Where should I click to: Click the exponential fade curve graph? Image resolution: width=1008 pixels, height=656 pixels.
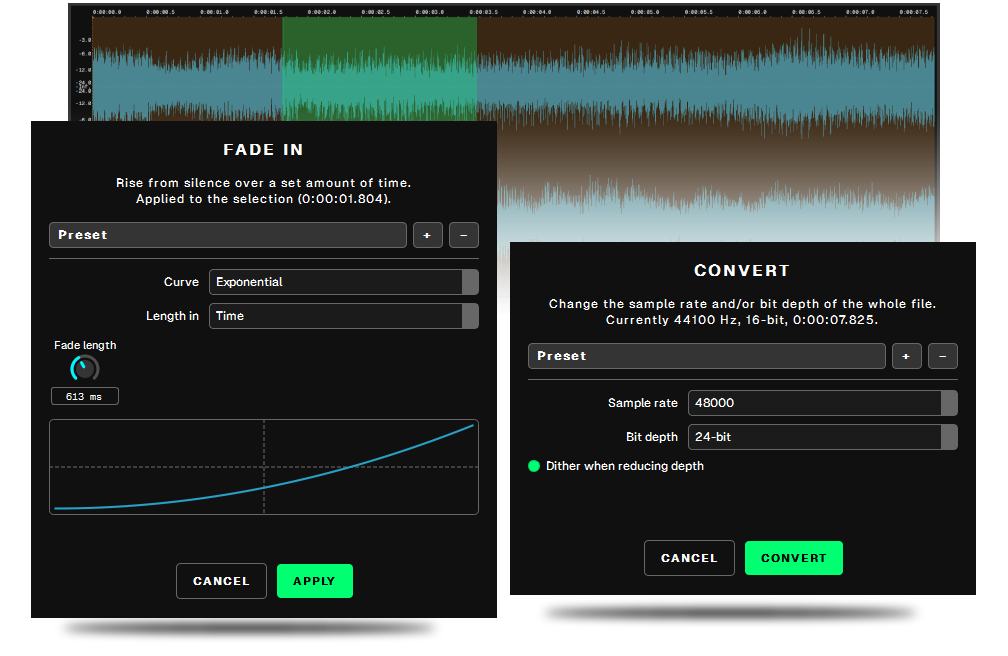[x=264, y=467]
